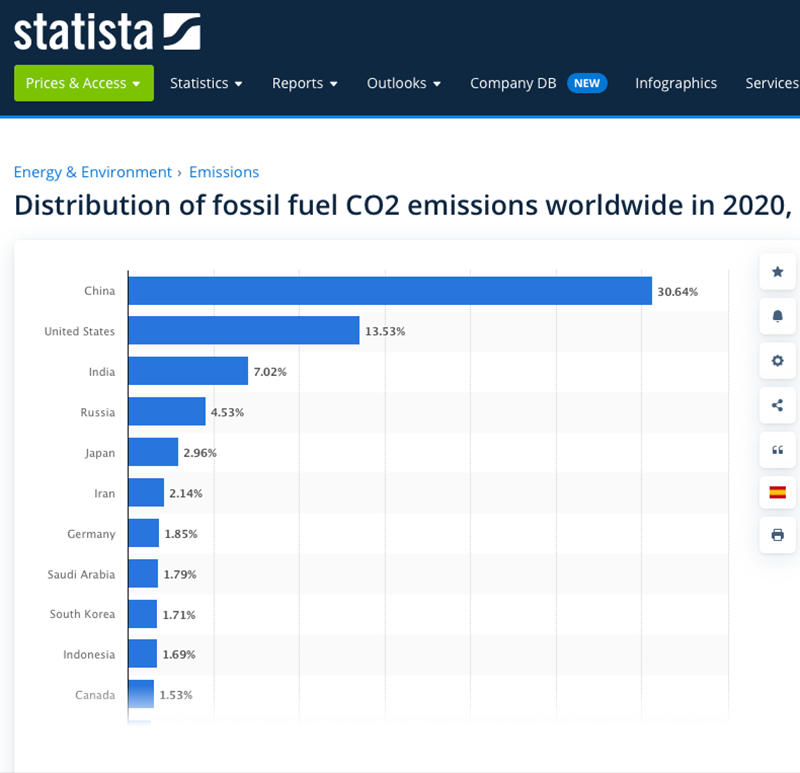Viewport: 800px width, 773px height.
Task: Click the China bar in the chart
Action: pos(390,291)
